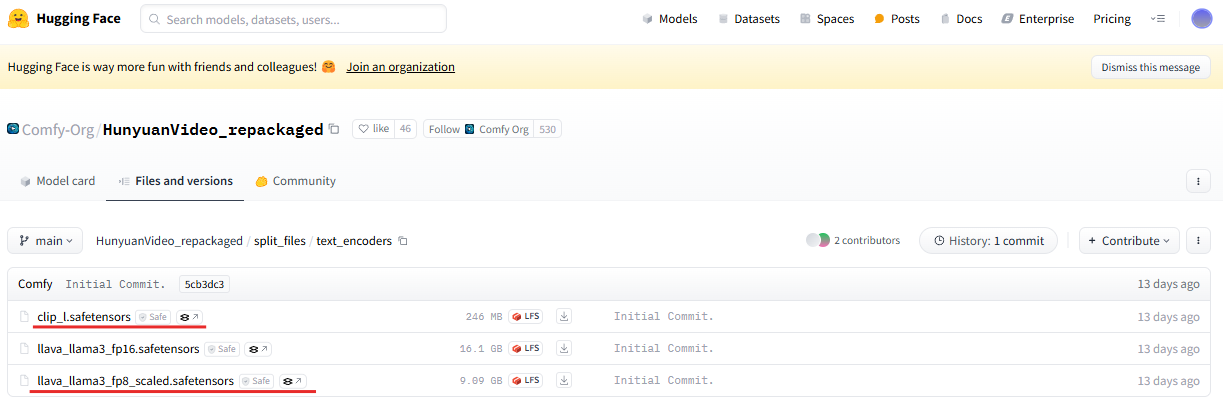Open the llava_llama3_fp8_scaled.safetensors viewer arrow icon

point(293,381)
